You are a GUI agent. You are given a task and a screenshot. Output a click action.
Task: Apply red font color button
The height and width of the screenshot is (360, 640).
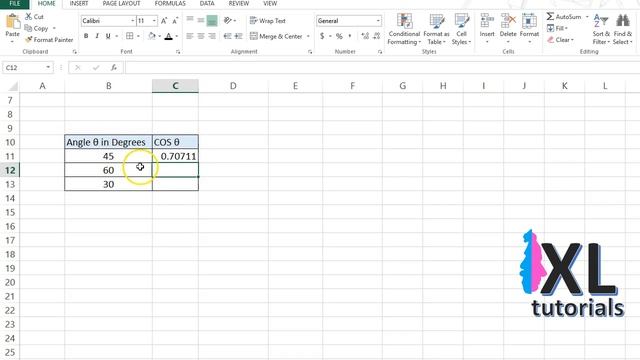click(x=169, y=36)
